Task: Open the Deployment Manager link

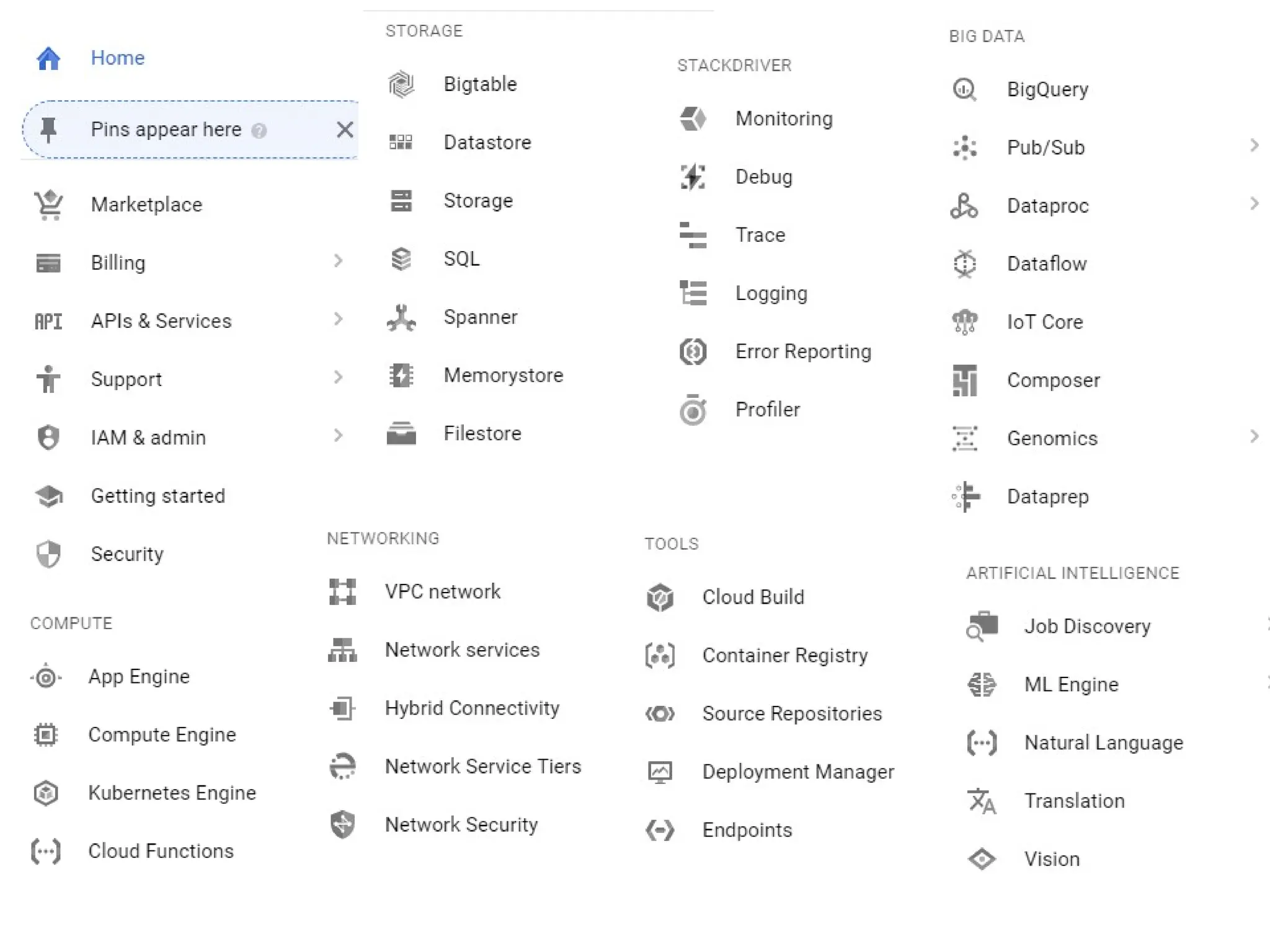Action: pos(798,772)
